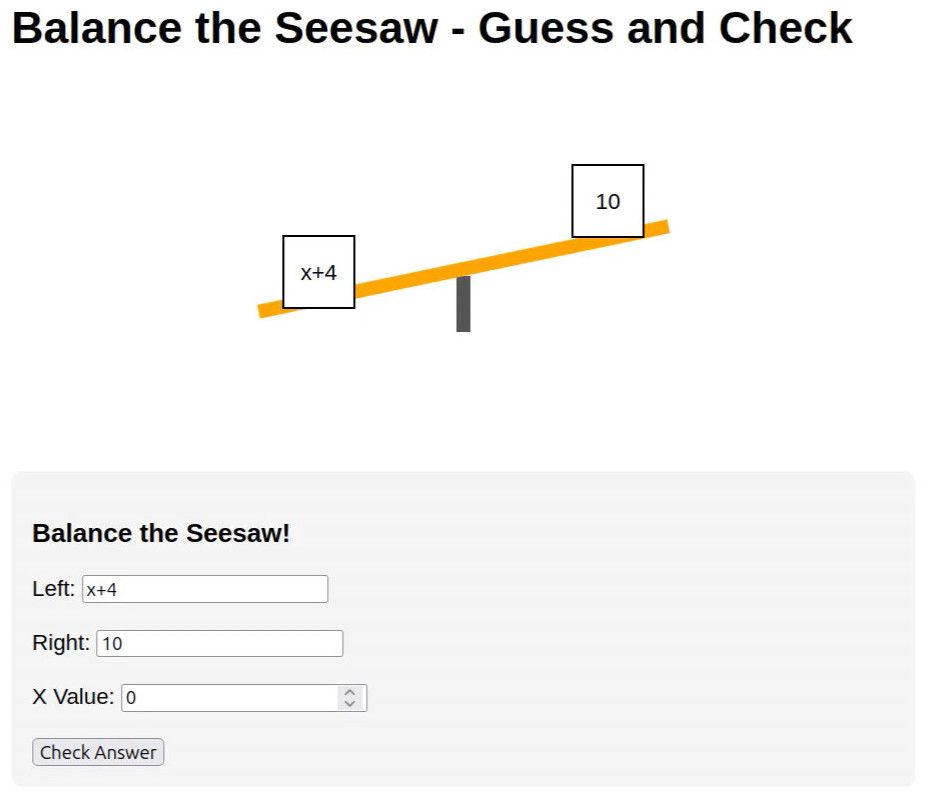The width and height of the screenshot is (933, 805).
Task: Click the "Balance the Seesaw!" panel heading
Action: click(161, 533)
